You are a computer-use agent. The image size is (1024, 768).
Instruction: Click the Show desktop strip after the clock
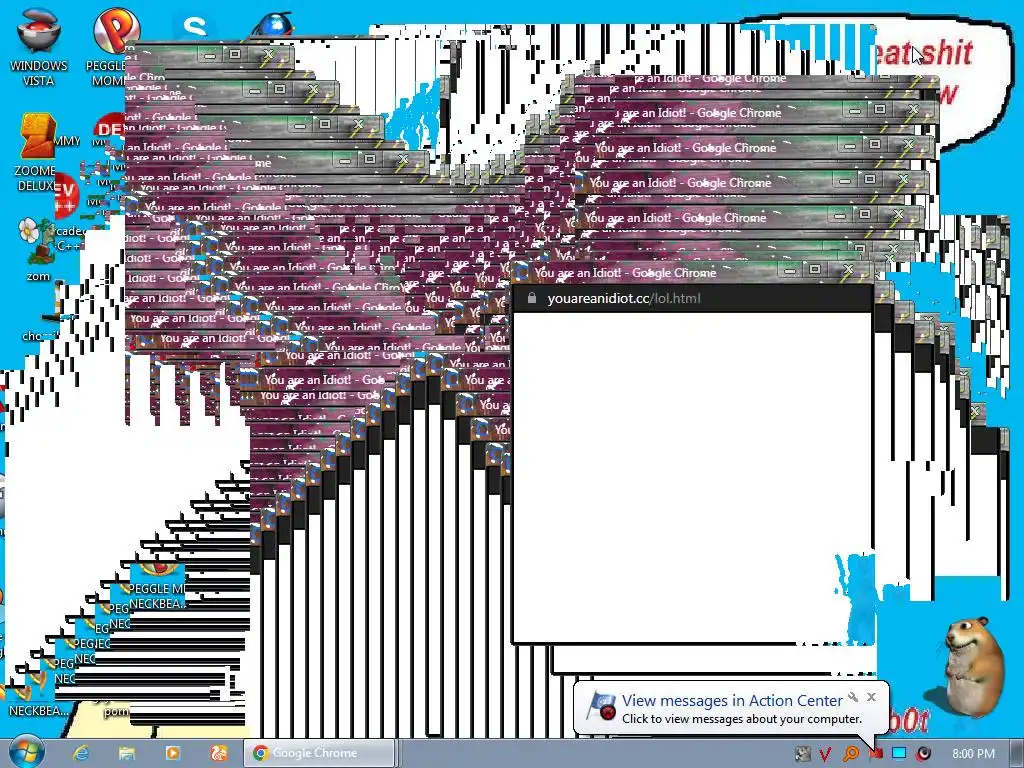[x=1017, y=753]
